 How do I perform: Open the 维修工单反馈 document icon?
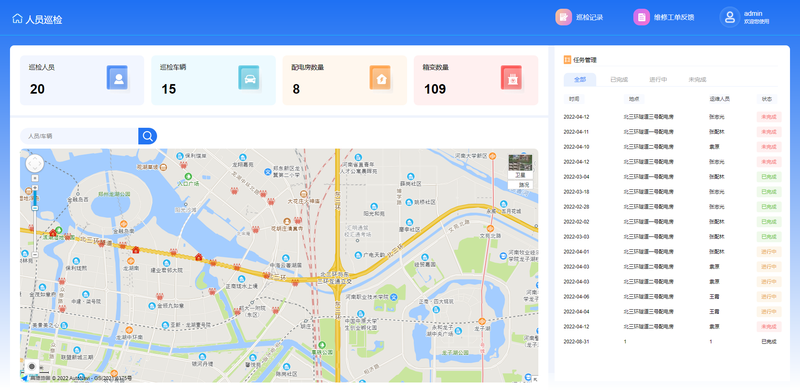coord(641,17)
